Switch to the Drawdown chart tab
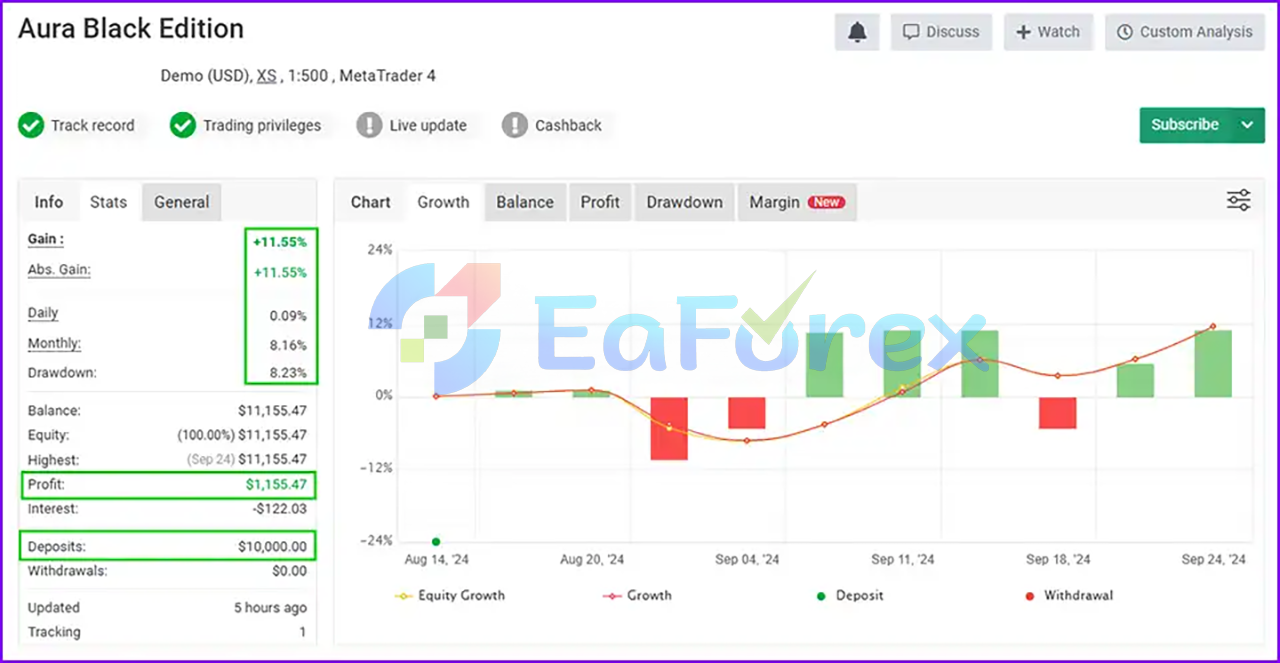Image resolution: width=1280 pixels, height=663 pixels. coord(684,202)
